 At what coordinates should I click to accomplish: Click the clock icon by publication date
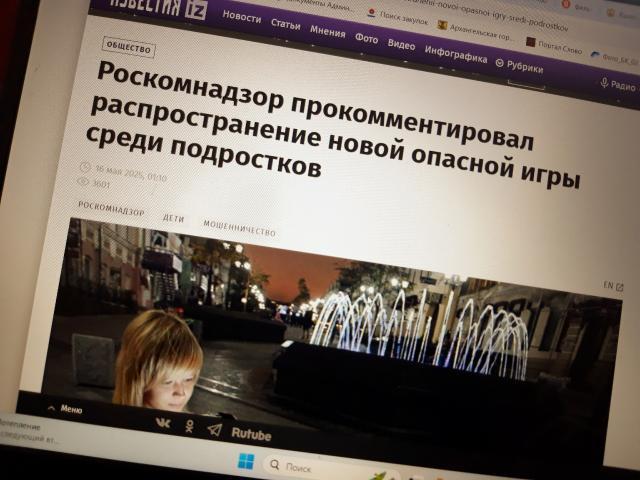pyautogui.click(x=85, y=167)
